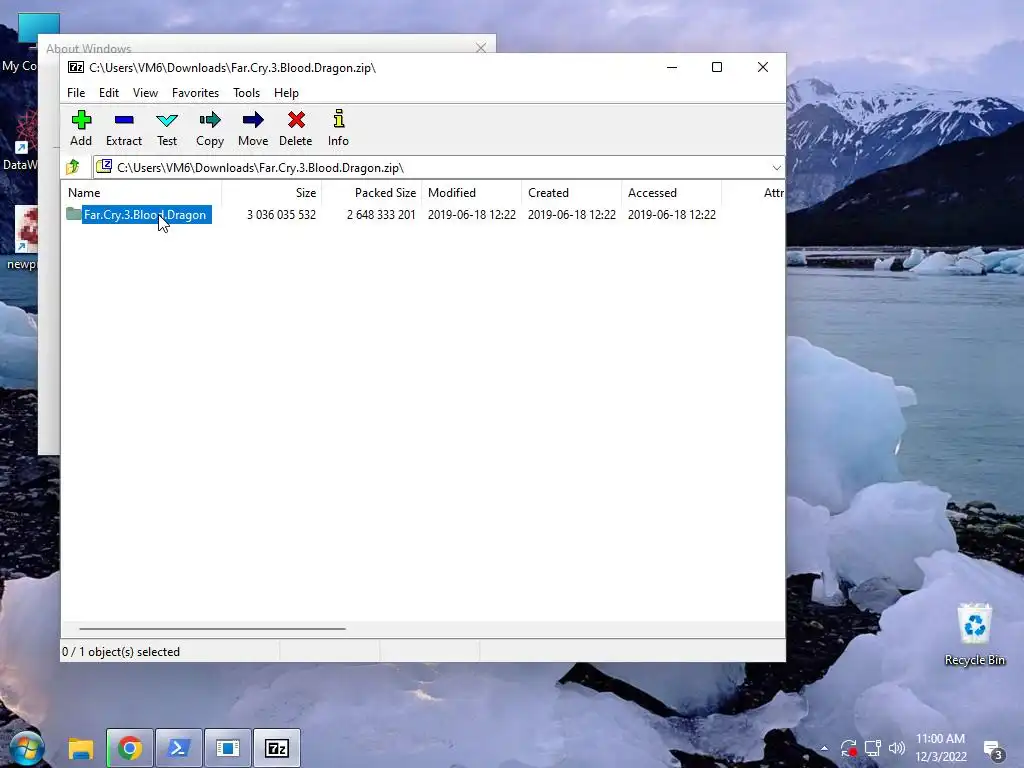Open PowerShell from taskbar
This screenshot has width=1024, height=768.
(x=178, y=748)
